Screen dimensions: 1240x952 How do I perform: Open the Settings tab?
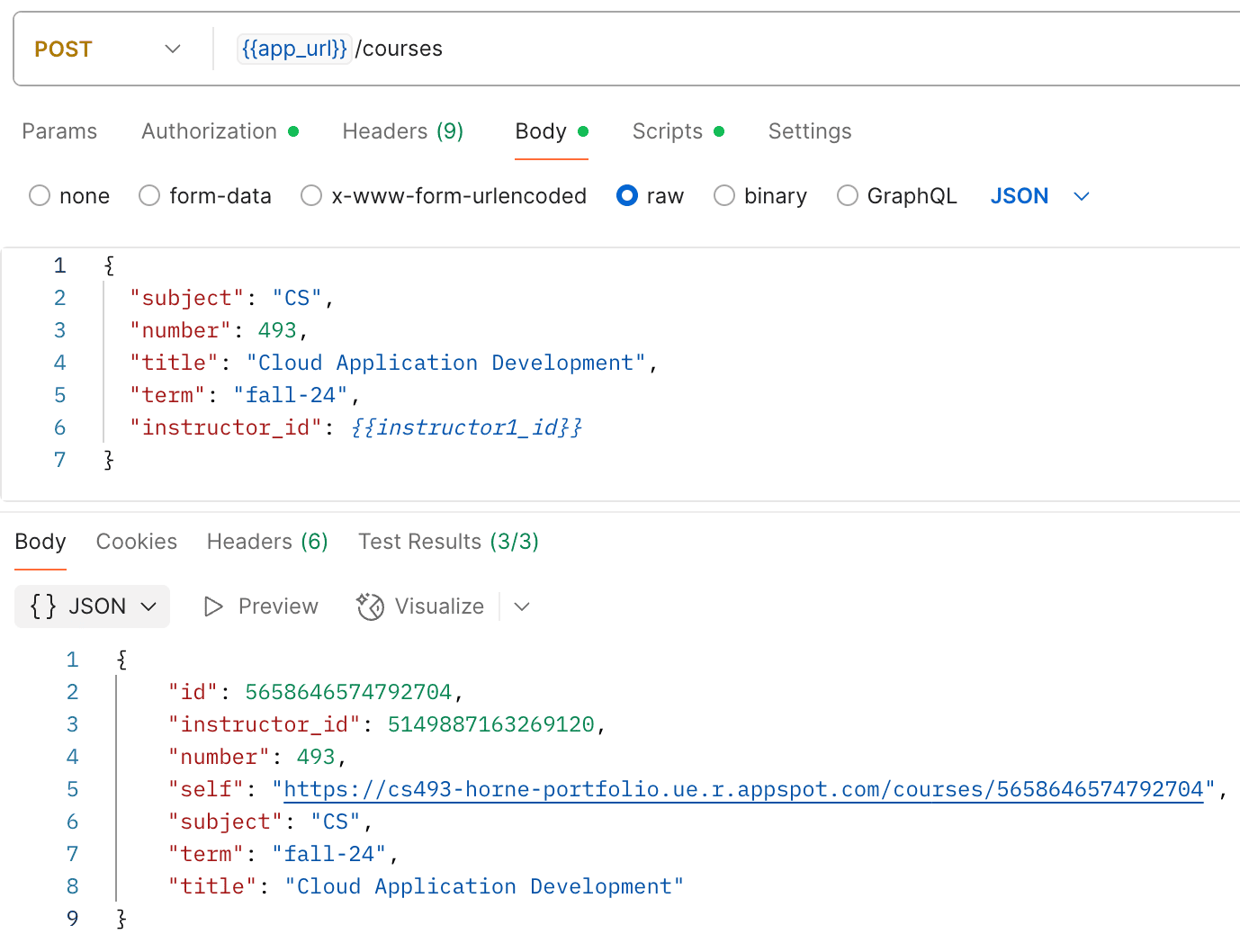tap(810, 131)
